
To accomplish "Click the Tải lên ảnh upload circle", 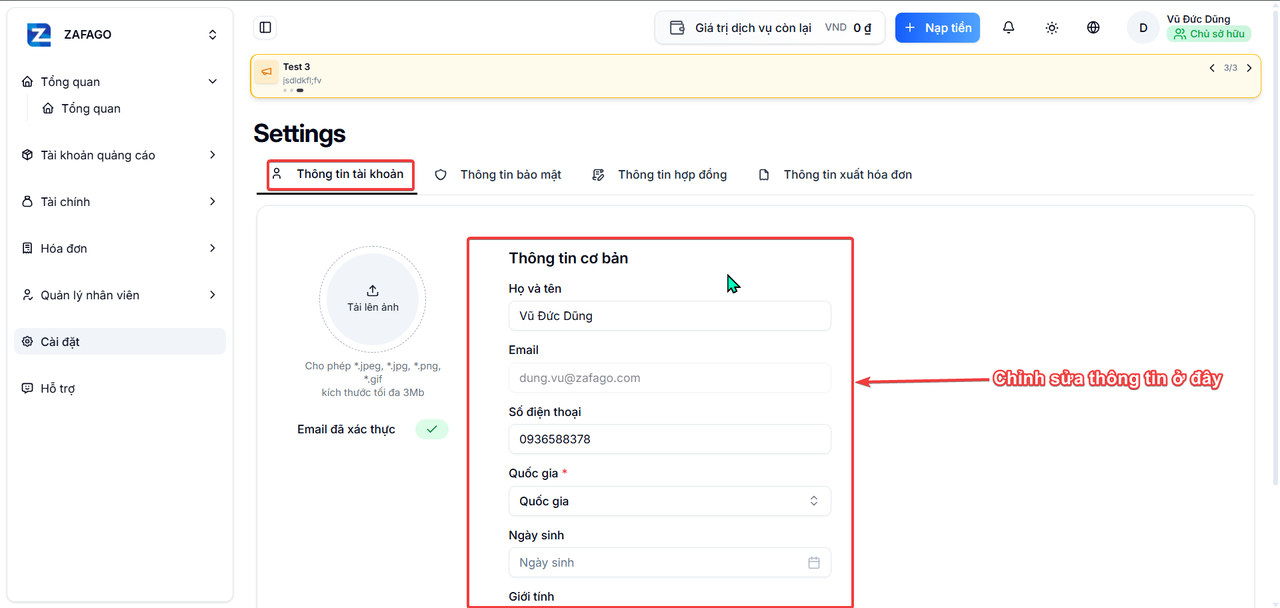I will pyautogui.click(x=373, y=299).
